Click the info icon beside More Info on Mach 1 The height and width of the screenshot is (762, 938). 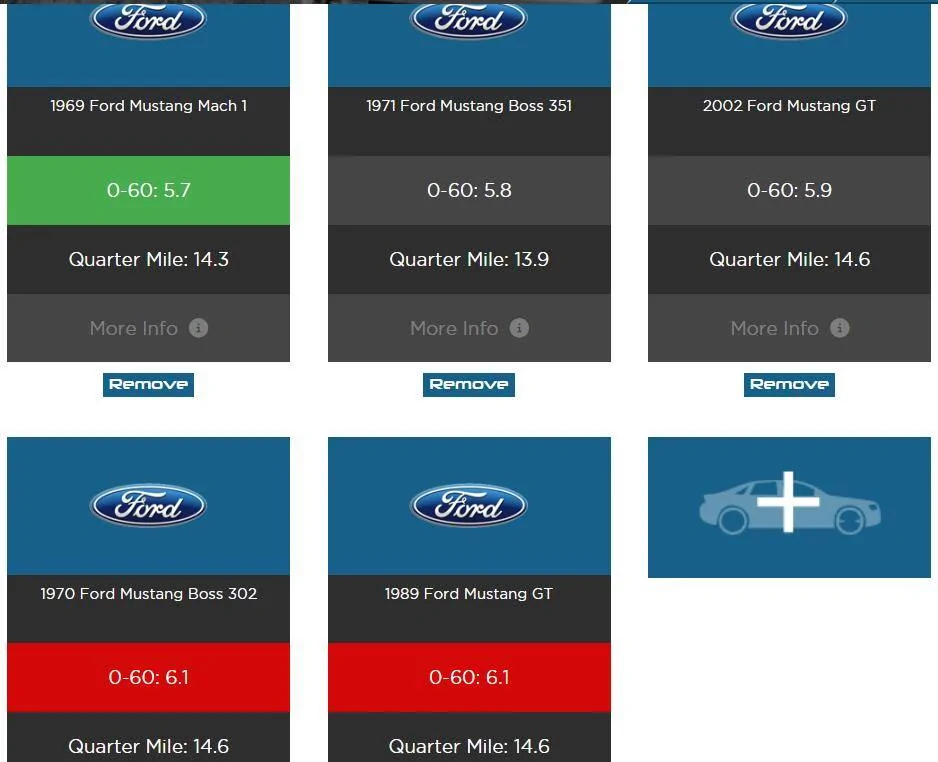pos(197,328)
